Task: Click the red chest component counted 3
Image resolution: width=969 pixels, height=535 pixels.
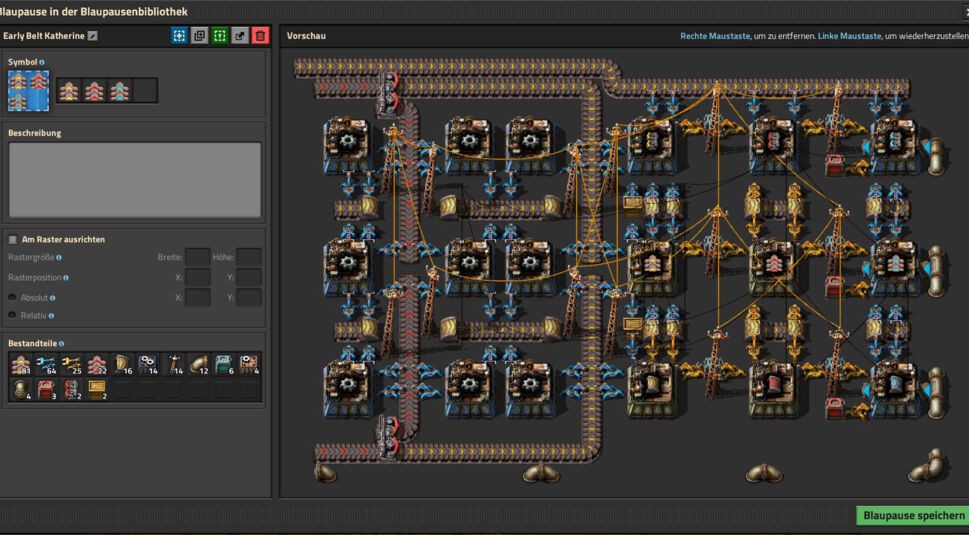Action: [46, 389]
